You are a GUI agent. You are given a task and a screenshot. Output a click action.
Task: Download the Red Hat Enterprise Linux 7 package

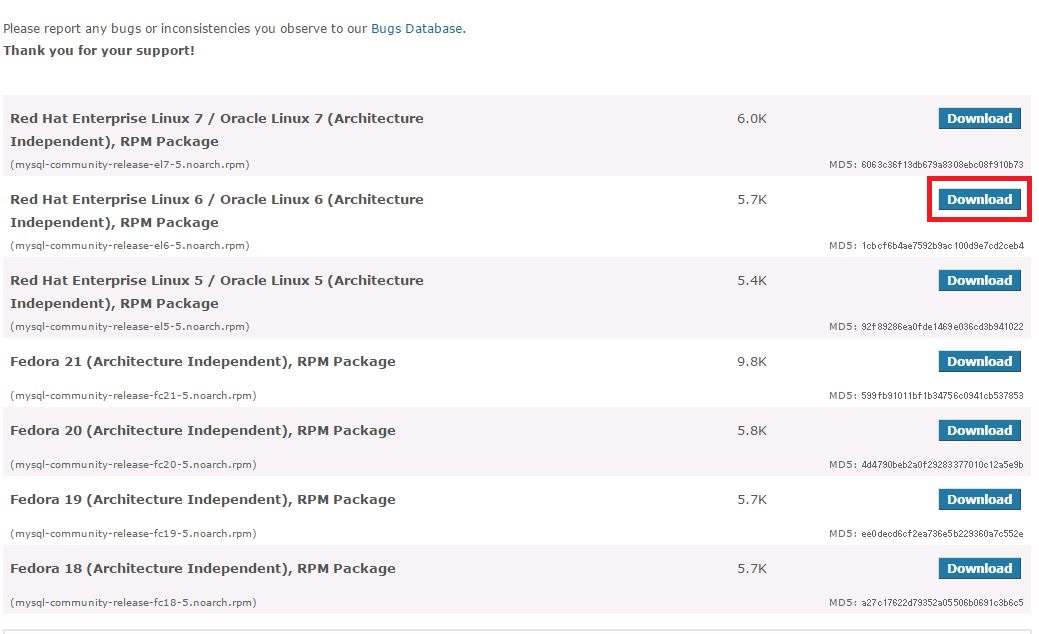pos(979,119)
